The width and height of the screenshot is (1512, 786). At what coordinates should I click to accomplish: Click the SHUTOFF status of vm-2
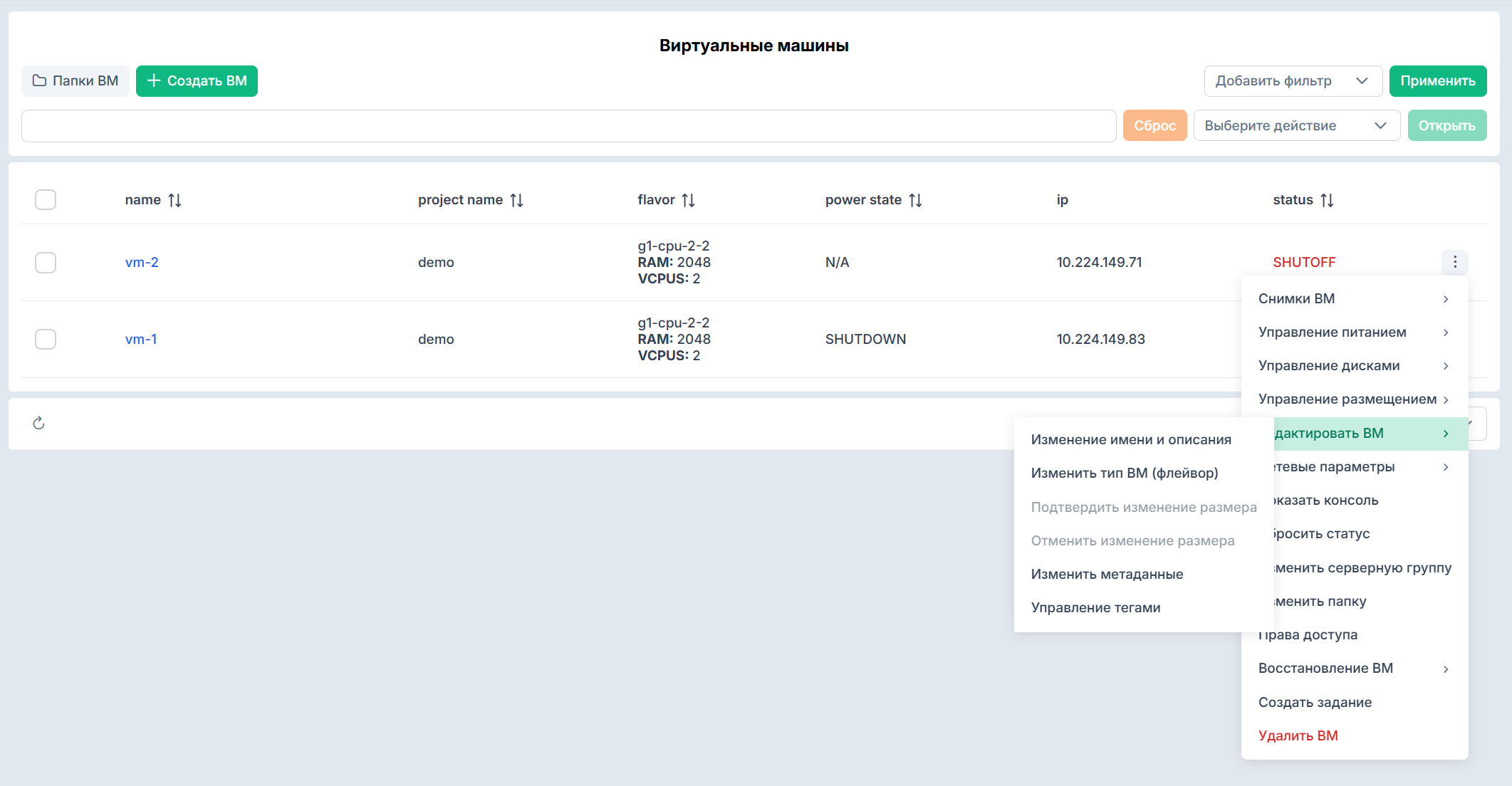pyautogui.click(x=1304, y=262)
